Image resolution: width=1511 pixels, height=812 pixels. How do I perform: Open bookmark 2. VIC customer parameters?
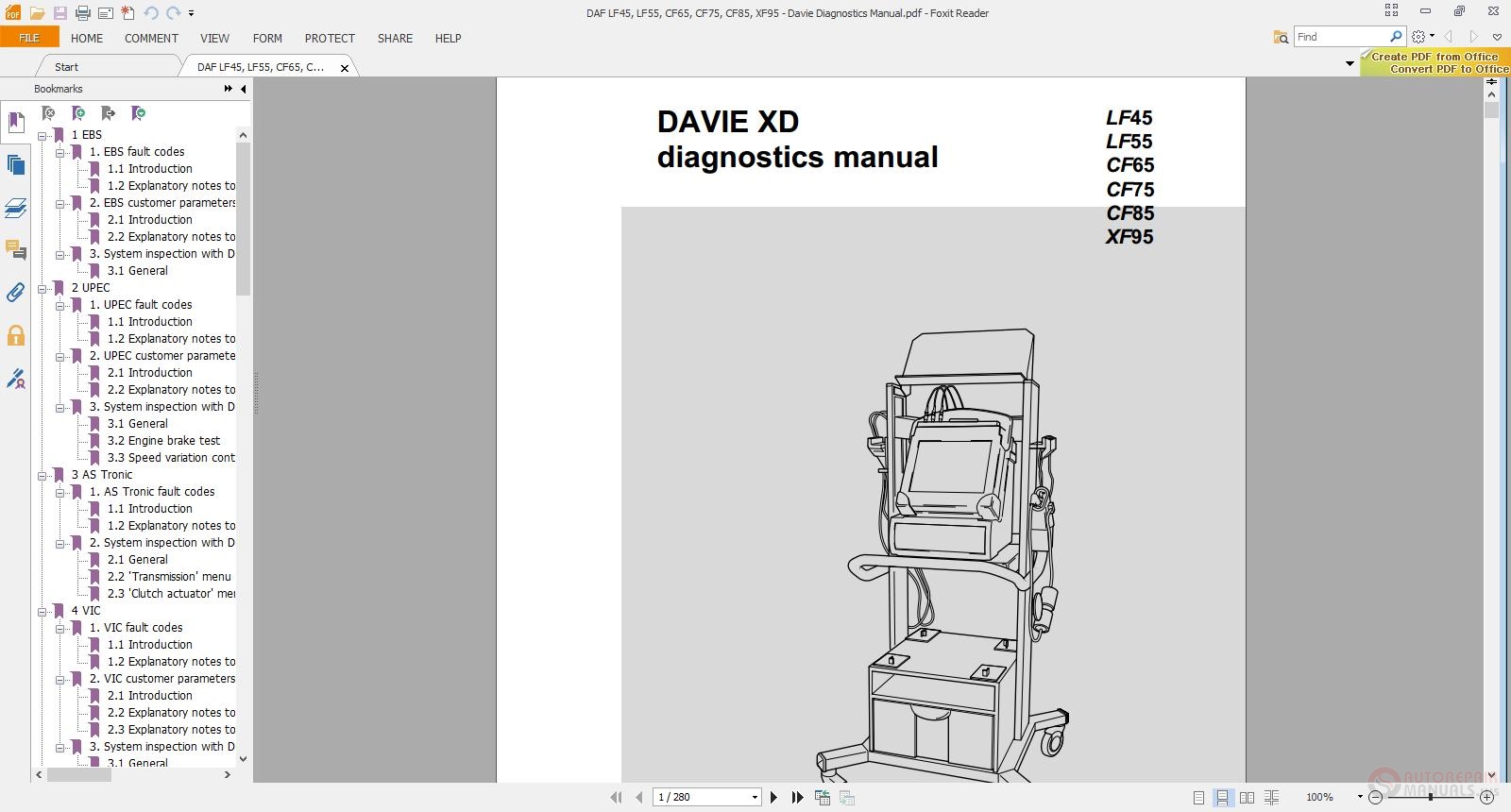click(x=162, y=679)
